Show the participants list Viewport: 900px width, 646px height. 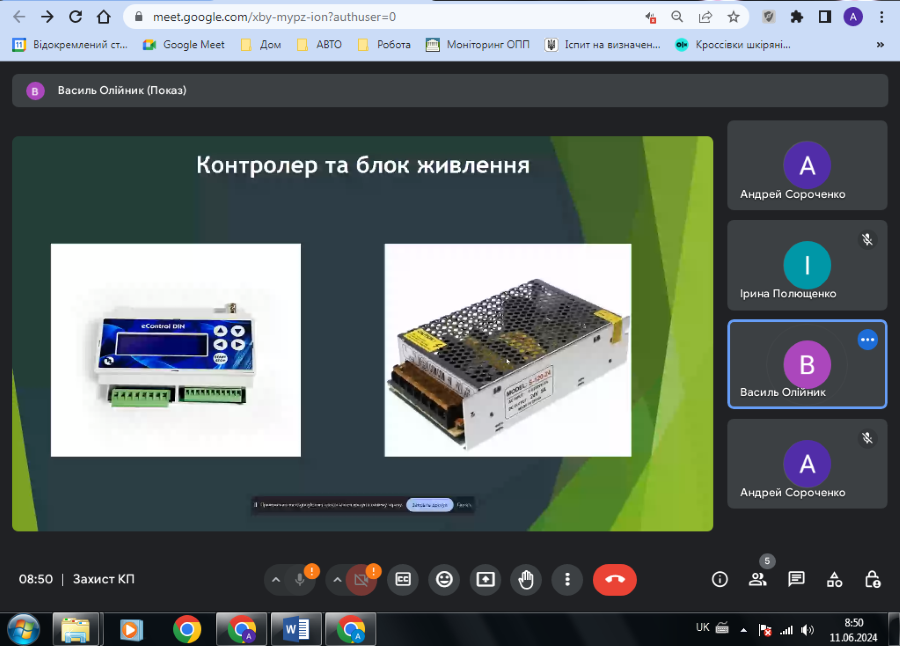coord(758,579)
